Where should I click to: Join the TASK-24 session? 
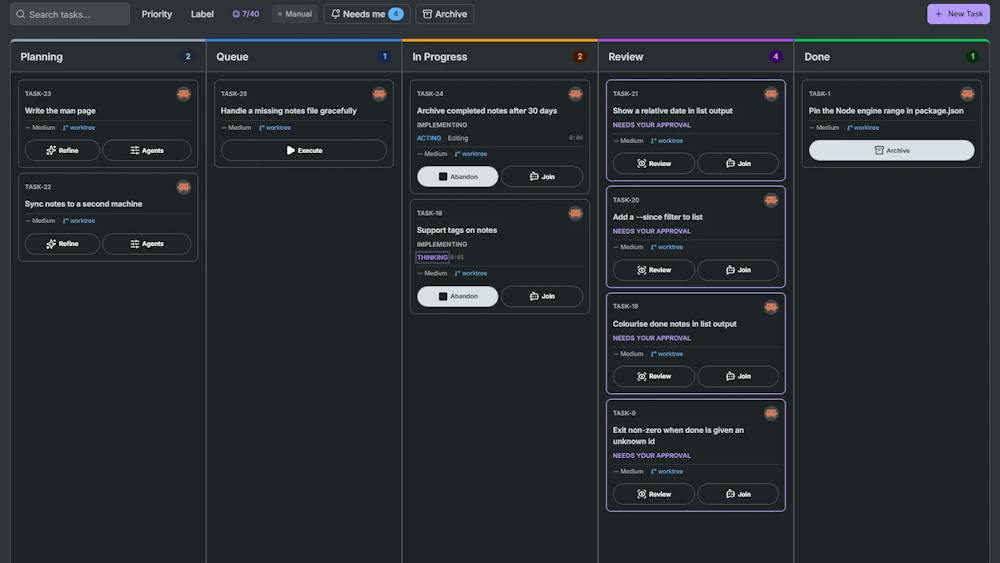542,177
